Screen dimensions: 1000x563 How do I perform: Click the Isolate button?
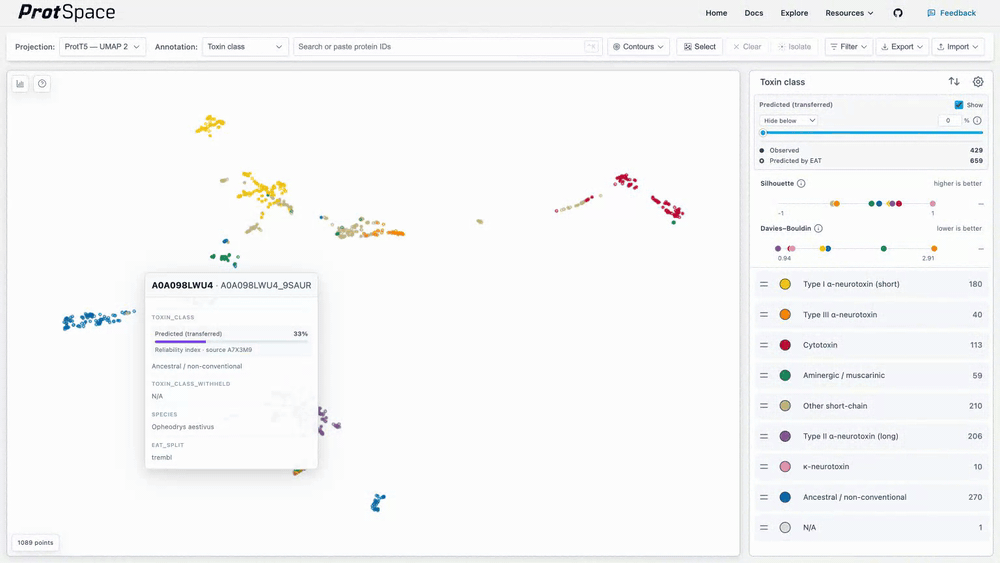pos(795,47)
